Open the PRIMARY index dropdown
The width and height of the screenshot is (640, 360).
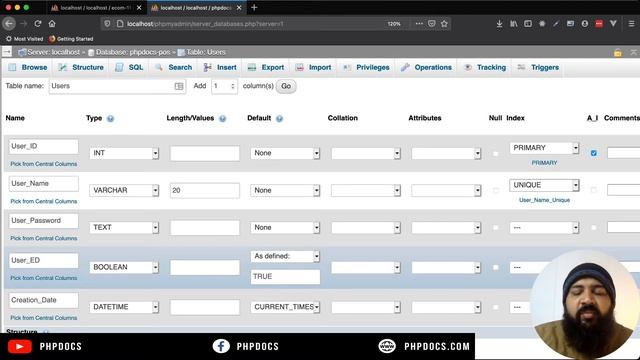(x=544, y=148)
